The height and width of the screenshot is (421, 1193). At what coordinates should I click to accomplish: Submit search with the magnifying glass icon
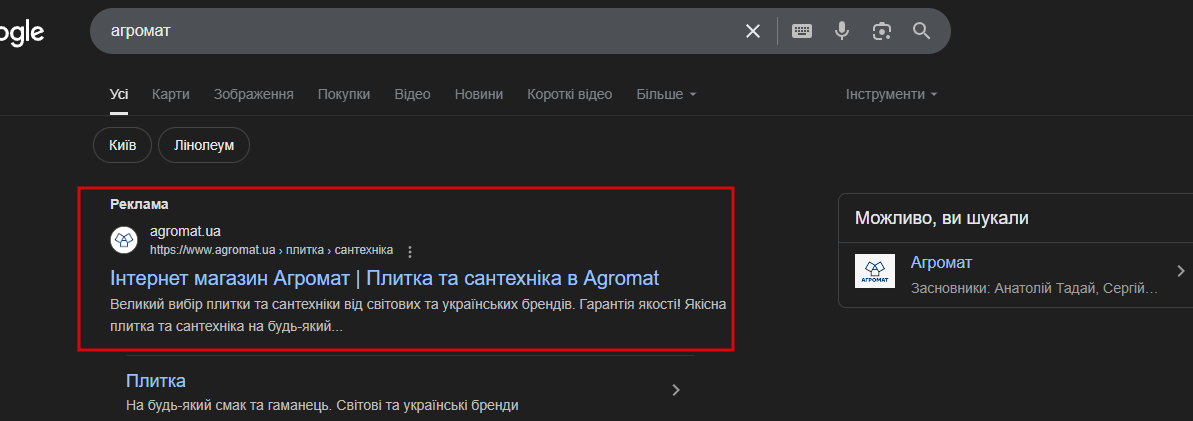[921, 31]
